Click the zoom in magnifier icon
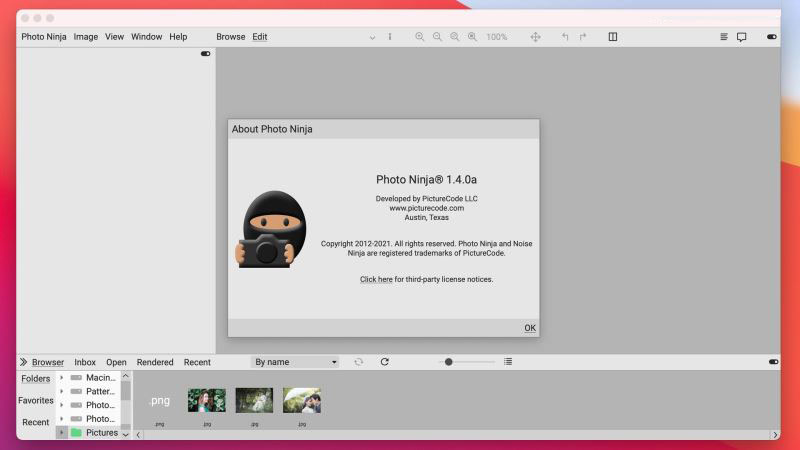 [419, 37]
